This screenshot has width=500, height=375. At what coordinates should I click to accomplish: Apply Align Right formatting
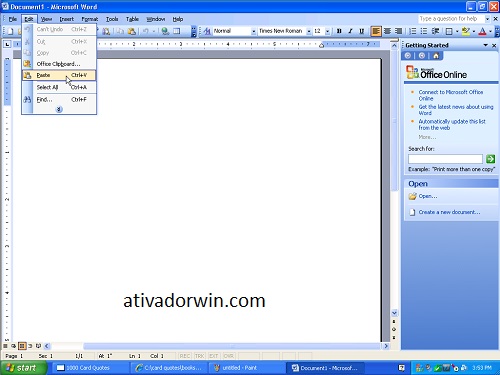click(x=398, y=31)
